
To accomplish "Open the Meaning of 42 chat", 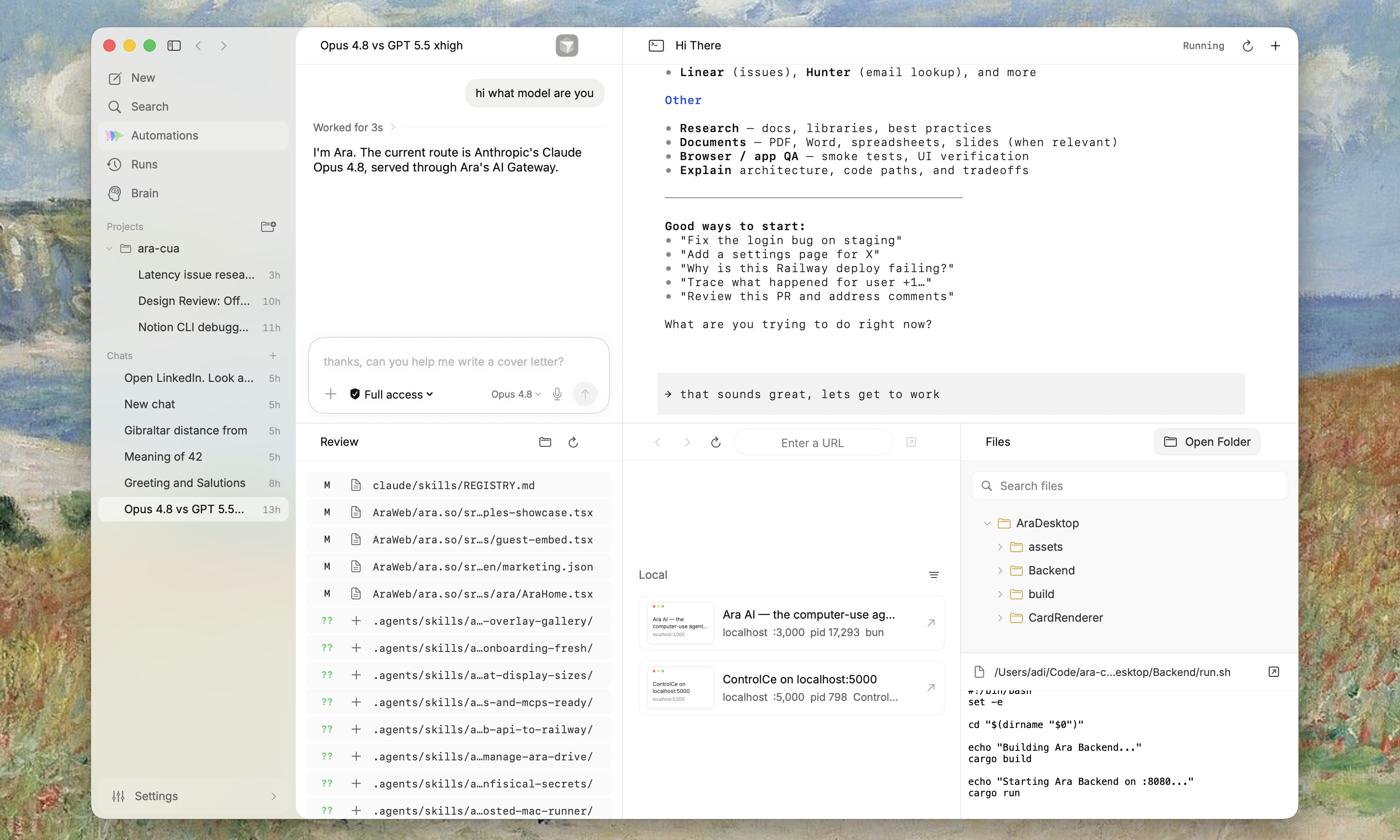I will point(193,456).
